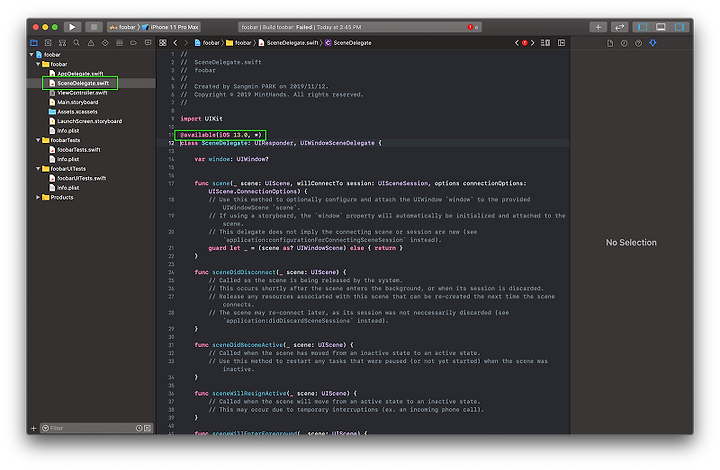Toggle recent files filter clock icon
The height and width of the screenshot is (470, 720).
click(139, 428)
